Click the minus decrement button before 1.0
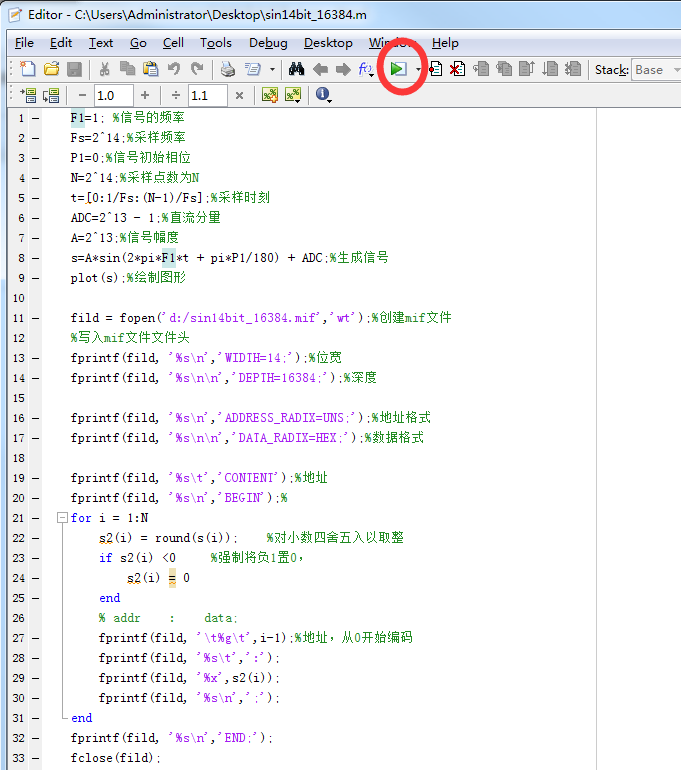Viewport: 681px width, 770px height. (x=82, y=95)
